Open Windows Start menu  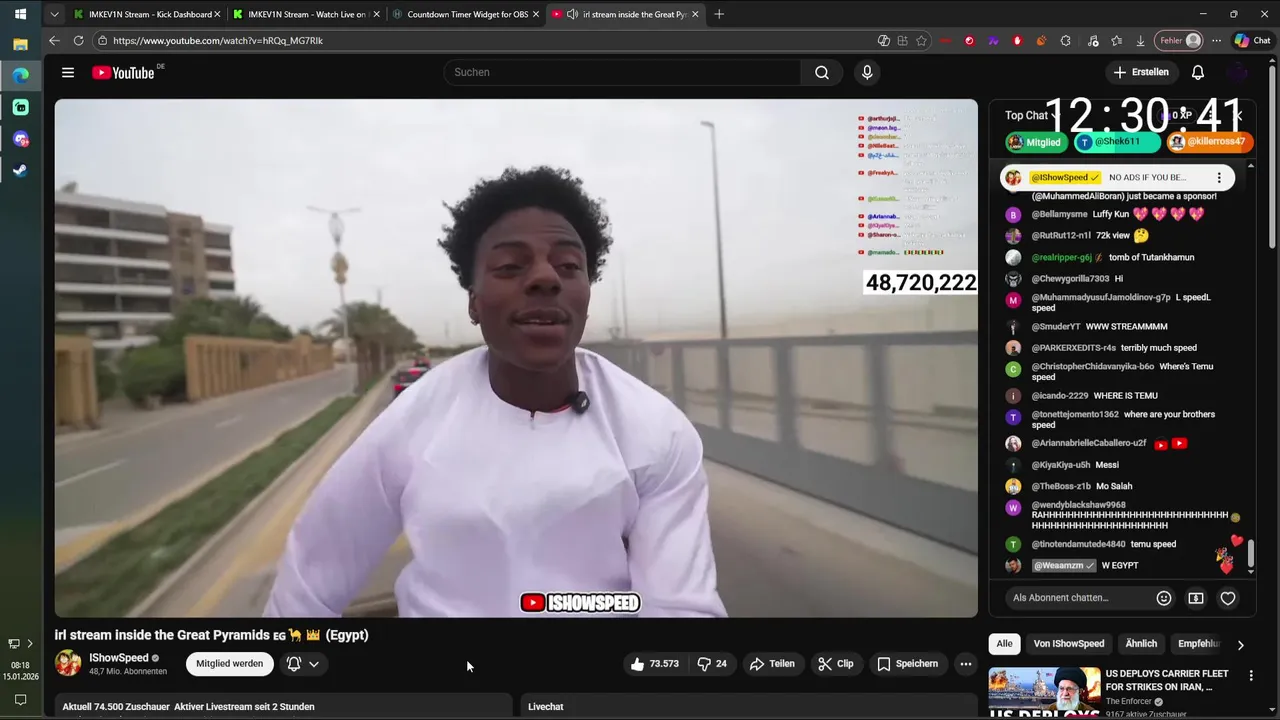pyautogui.click(x=20, y=14)
